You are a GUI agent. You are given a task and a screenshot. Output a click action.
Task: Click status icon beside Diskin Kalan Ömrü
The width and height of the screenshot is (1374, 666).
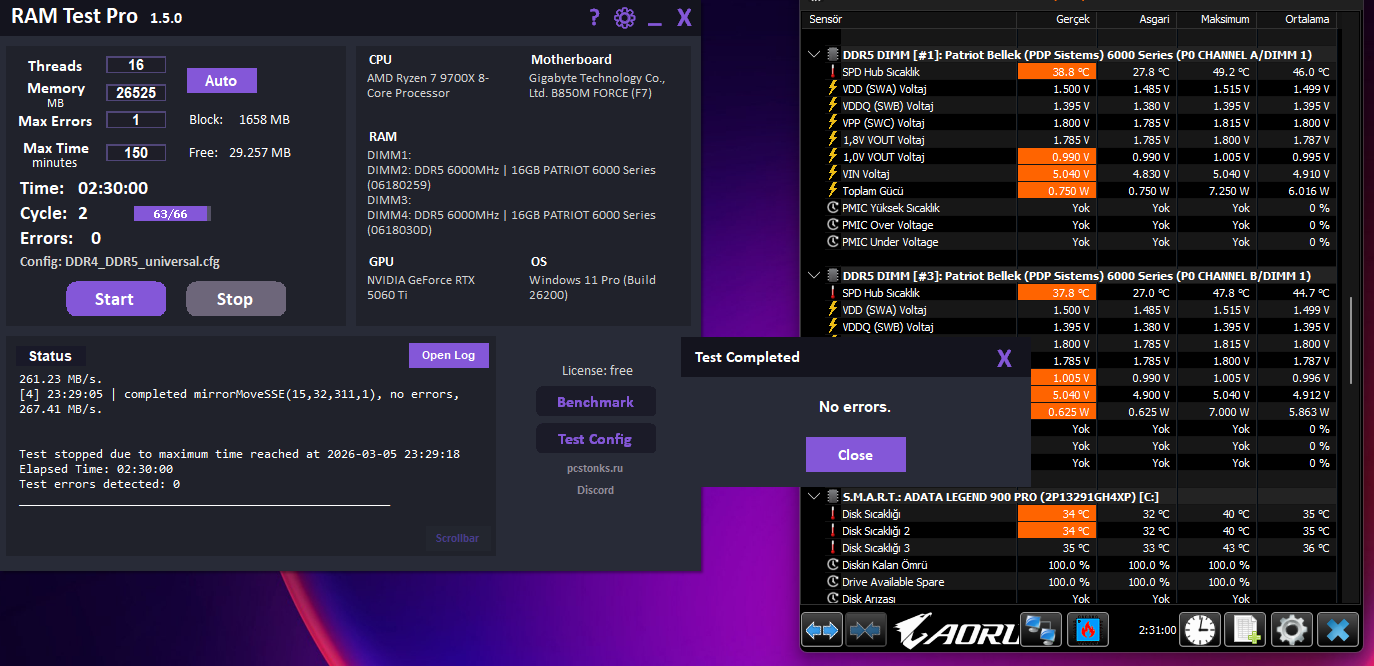click(x=833, y=565)
